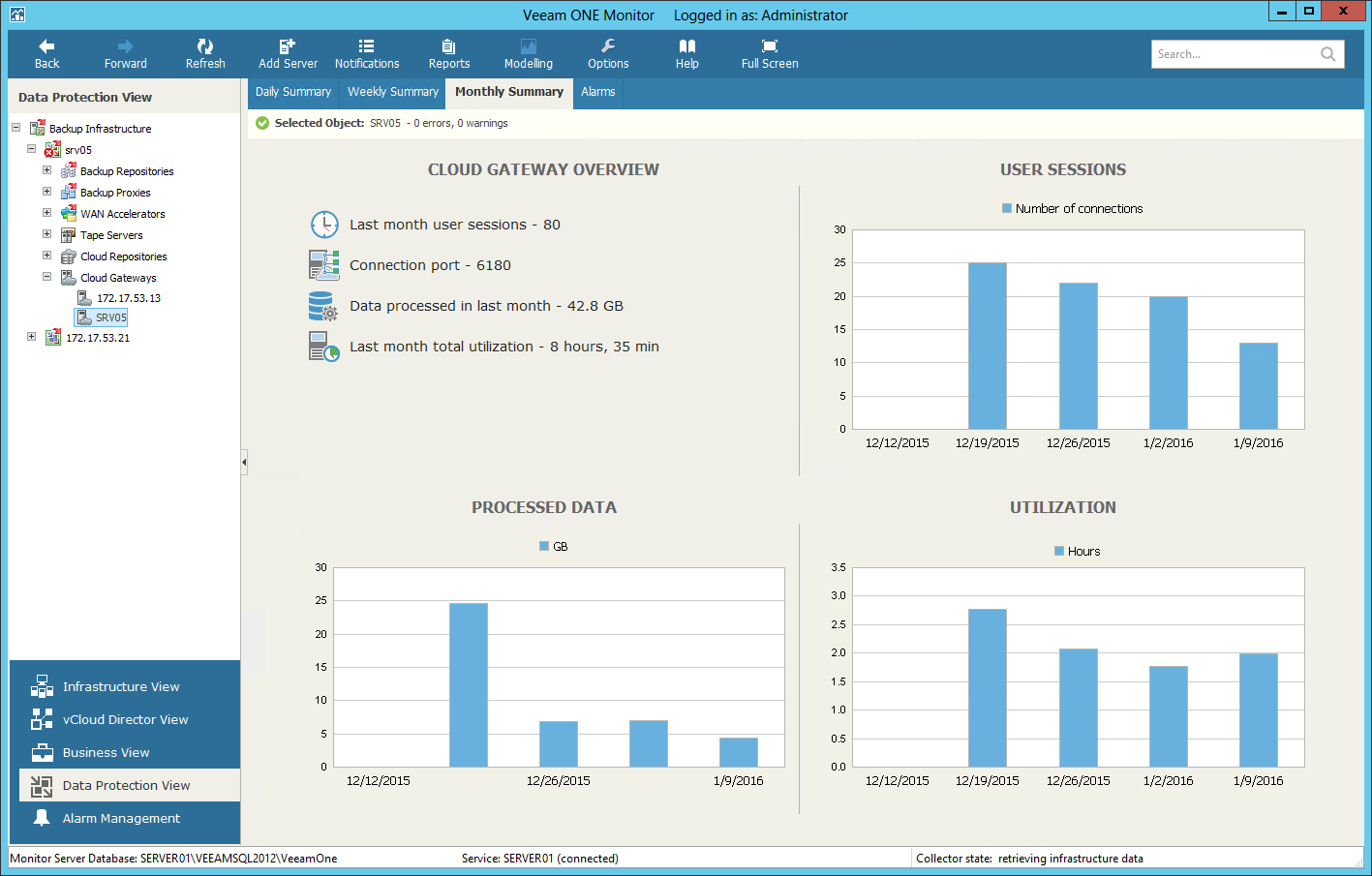Click the search magnifier icon
This screenshot has height=876, width=1372.
(1328, 54)
